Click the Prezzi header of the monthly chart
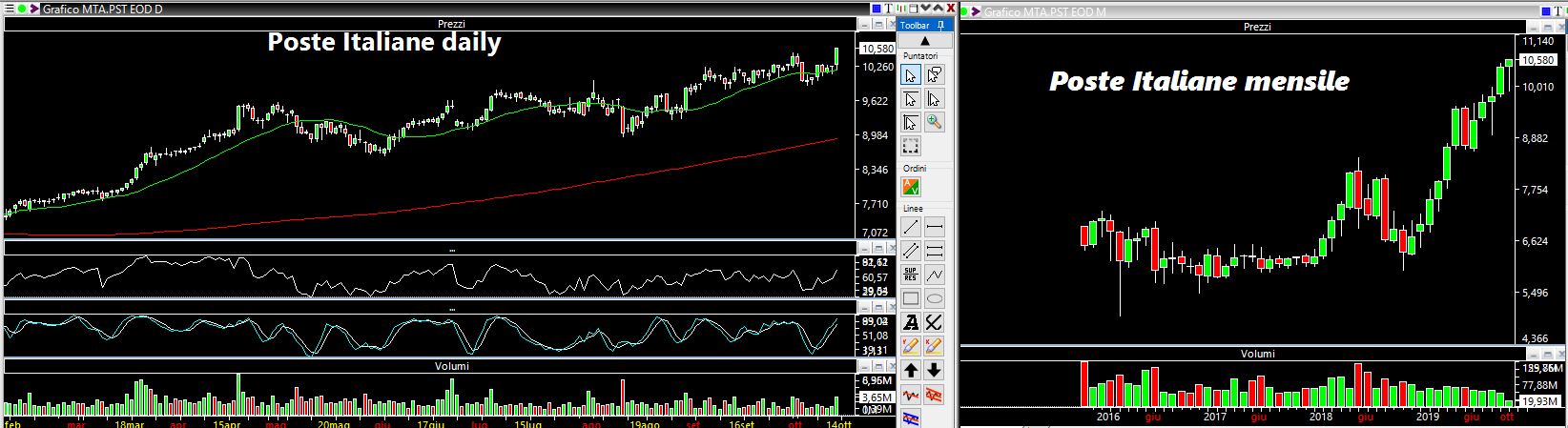 [x=1257, y=27]
